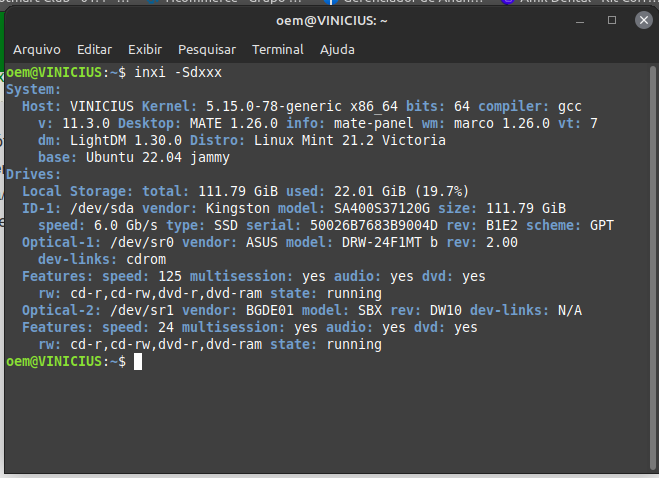Image resolution: width=659 pixels, height=478 pixels.
Task: Click the wm value 'marco 1.26.0'
Action: 502,124
